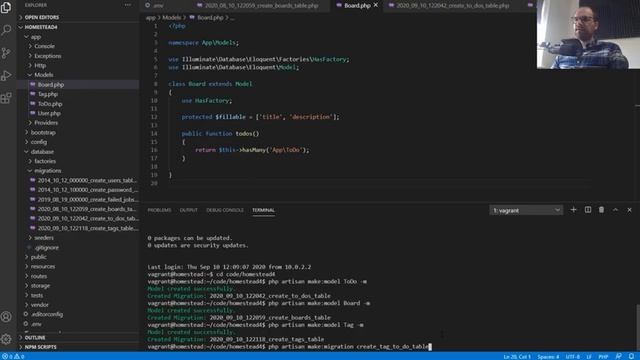Open the create_tags_table migration in tree
Viewport: 640px width, 360px height.
78,228
